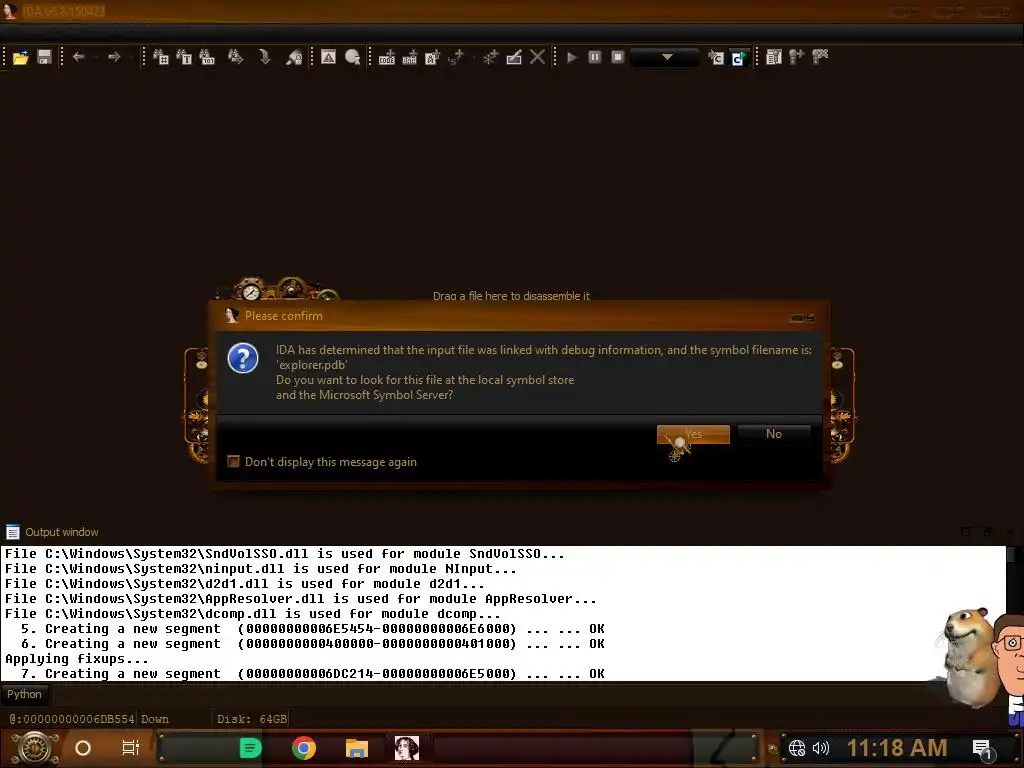The height and width of the screenshot is (768, 1024).
Task: Check Don't display this message again
Action: click(x=233, y=462)
